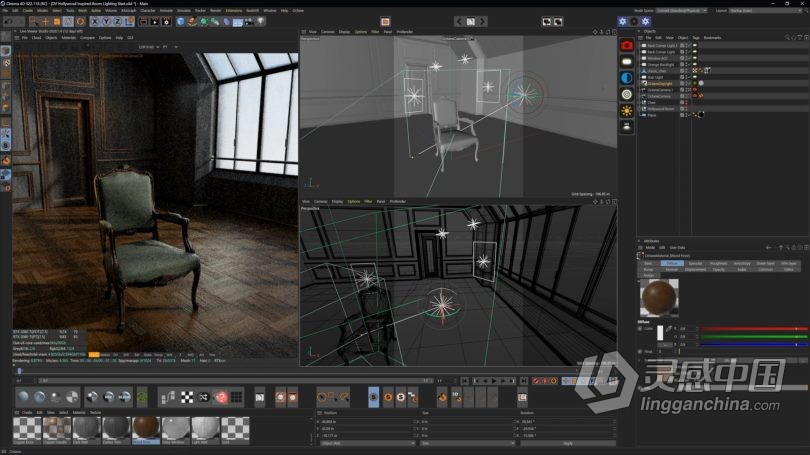Render to Picture Viewer
Viewport: 810px width, 455px height.
154,22
